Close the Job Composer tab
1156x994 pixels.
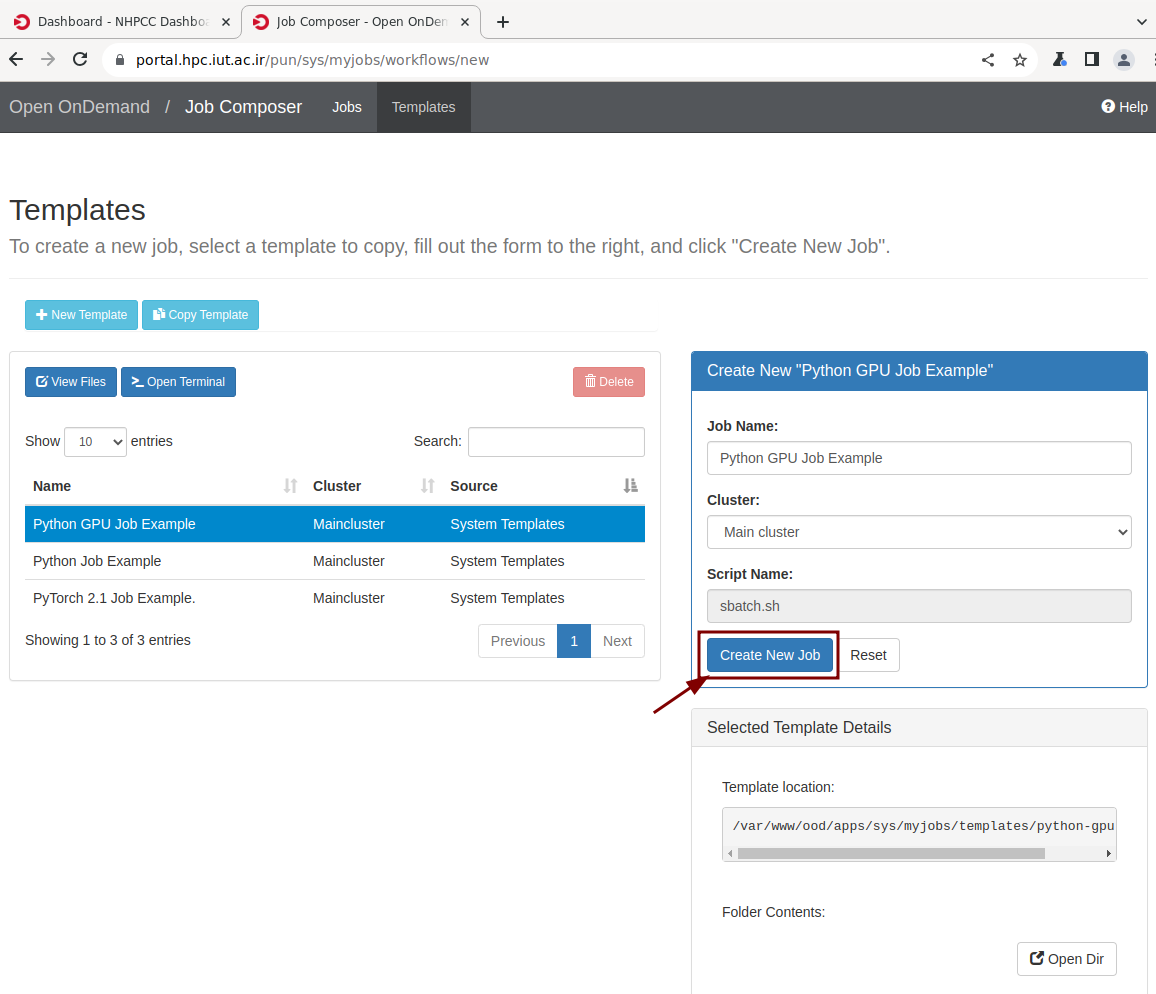coord(464,22)
